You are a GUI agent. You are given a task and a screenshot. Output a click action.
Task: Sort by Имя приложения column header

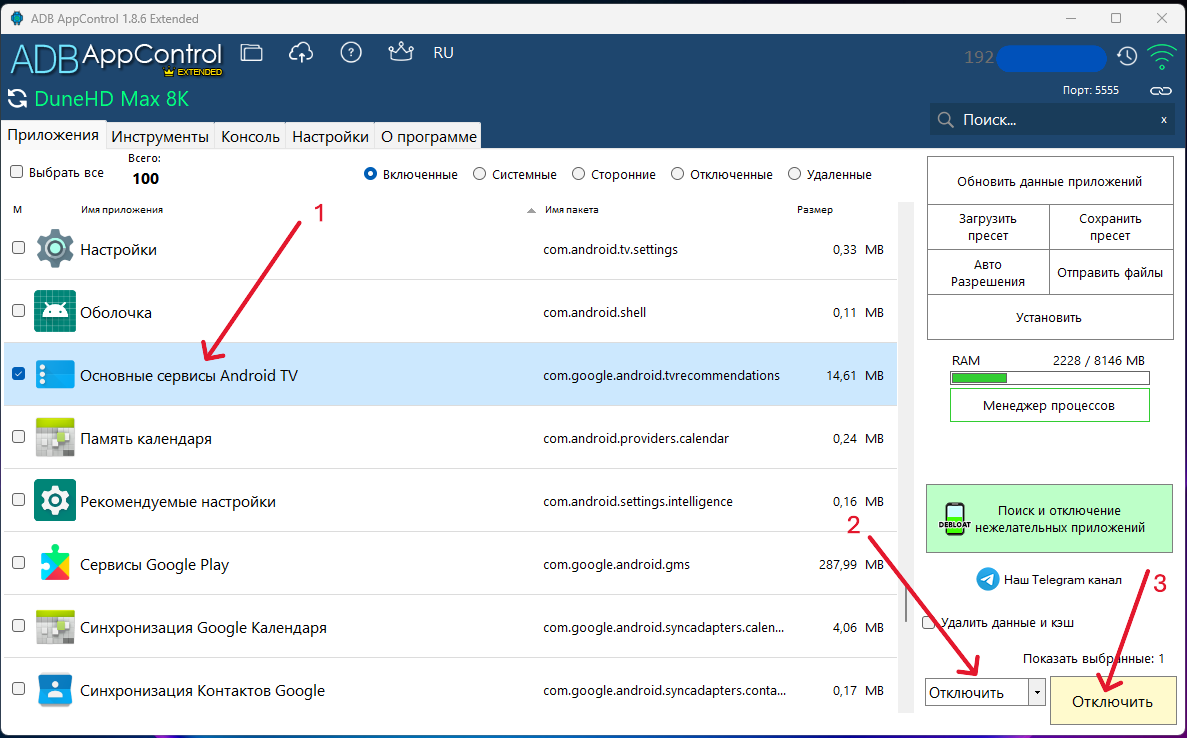(122, 210)
